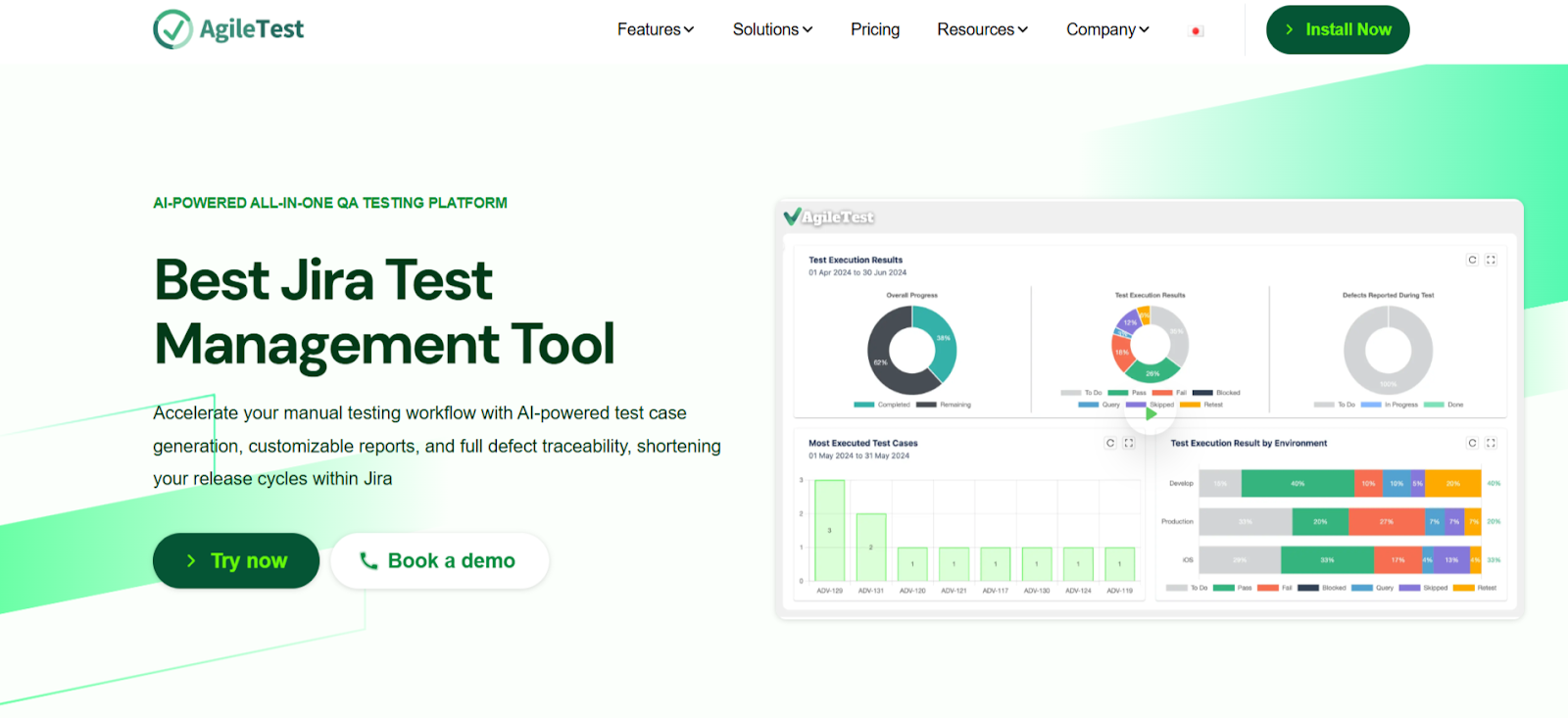Click the "Best Jira Test Management Tool" headline
Image resolution: width=1568 pixels, height=718 pixels.
(x=384, y=311)
